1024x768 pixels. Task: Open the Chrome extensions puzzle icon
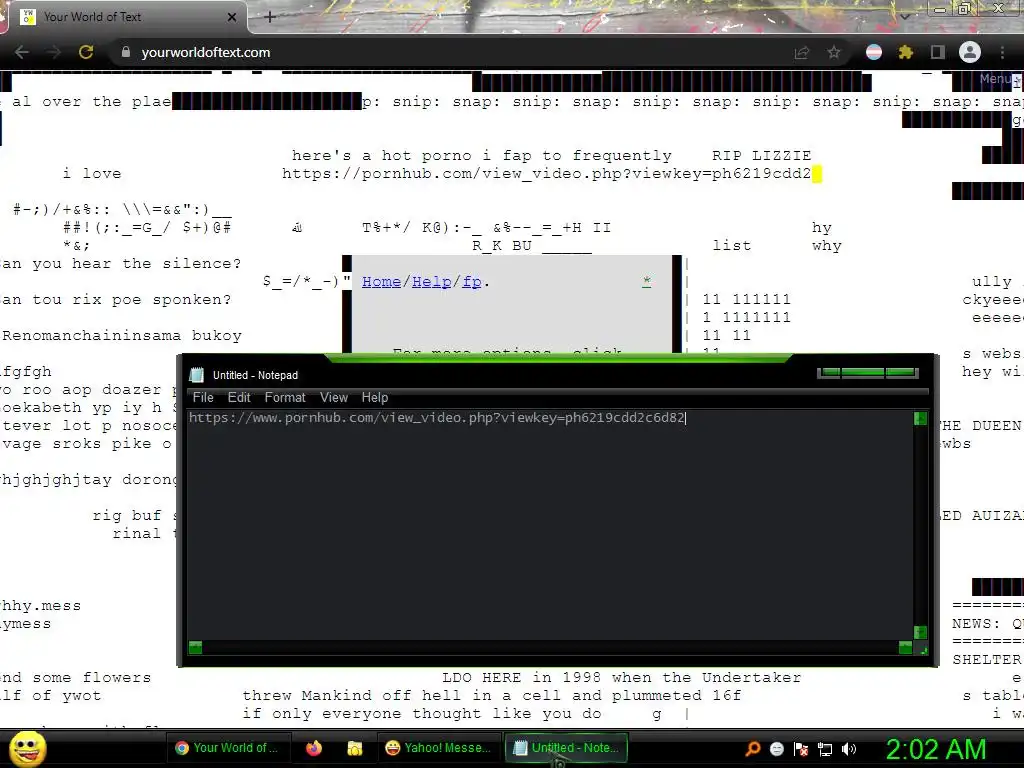click(905, 52)
